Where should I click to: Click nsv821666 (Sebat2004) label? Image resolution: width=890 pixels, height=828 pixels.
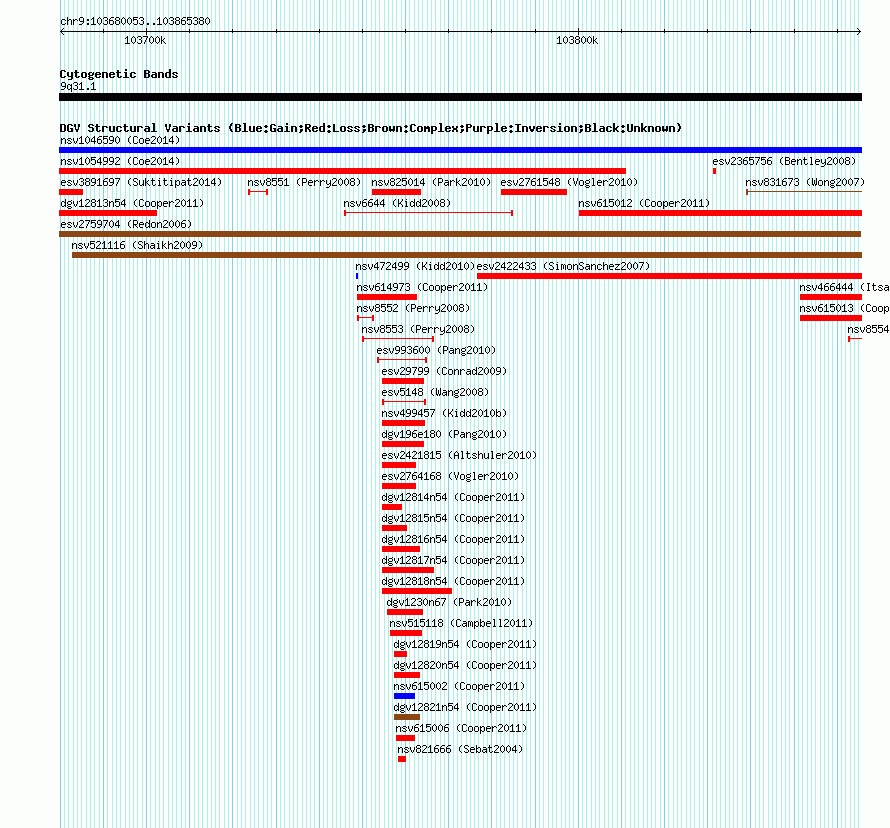(x=460, y=749)
